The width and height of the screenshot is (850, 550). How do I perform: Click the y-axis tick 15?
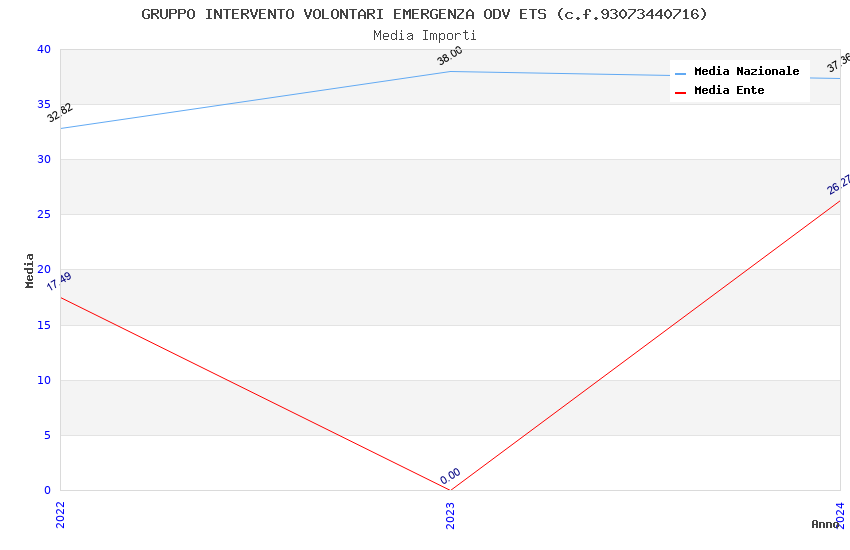pyautogui.click(x=44, y=325)
